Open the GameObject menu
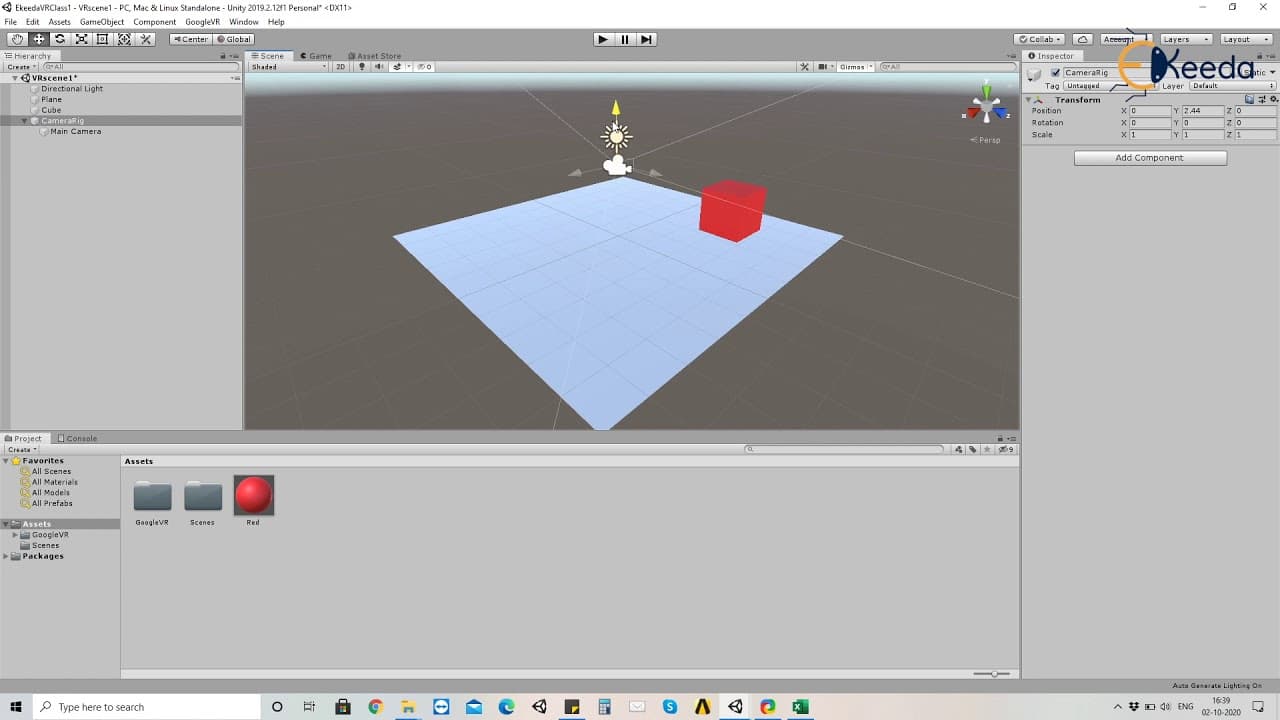This screenshot has height=720, width=1280. pyautogui.click(x=102, y=22)
